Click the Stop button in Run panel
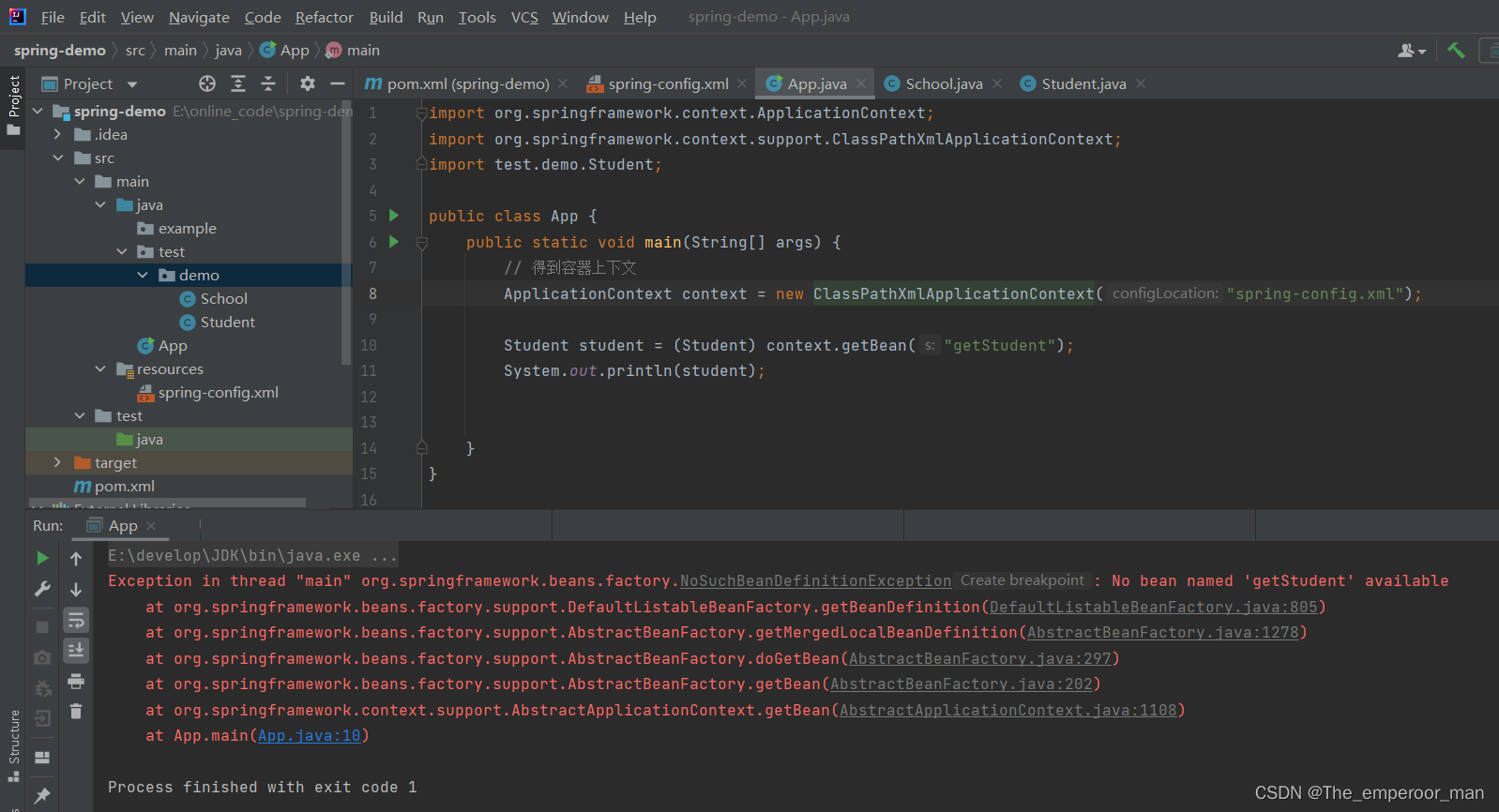 [x=42, y=626]
